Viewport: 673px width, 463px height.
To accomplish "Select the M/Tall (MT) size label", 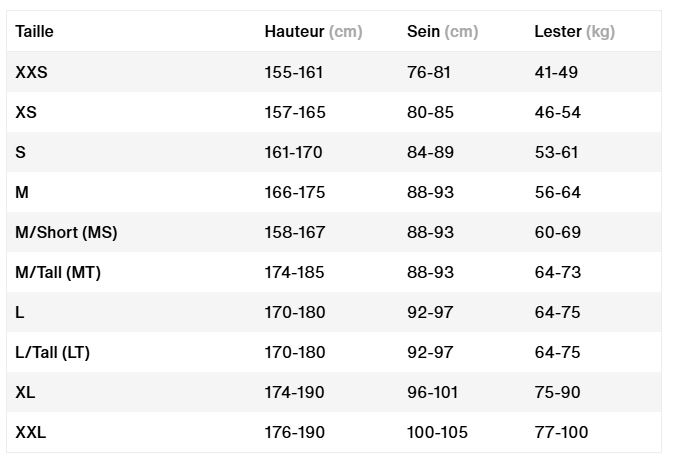I will pos(58,272).
